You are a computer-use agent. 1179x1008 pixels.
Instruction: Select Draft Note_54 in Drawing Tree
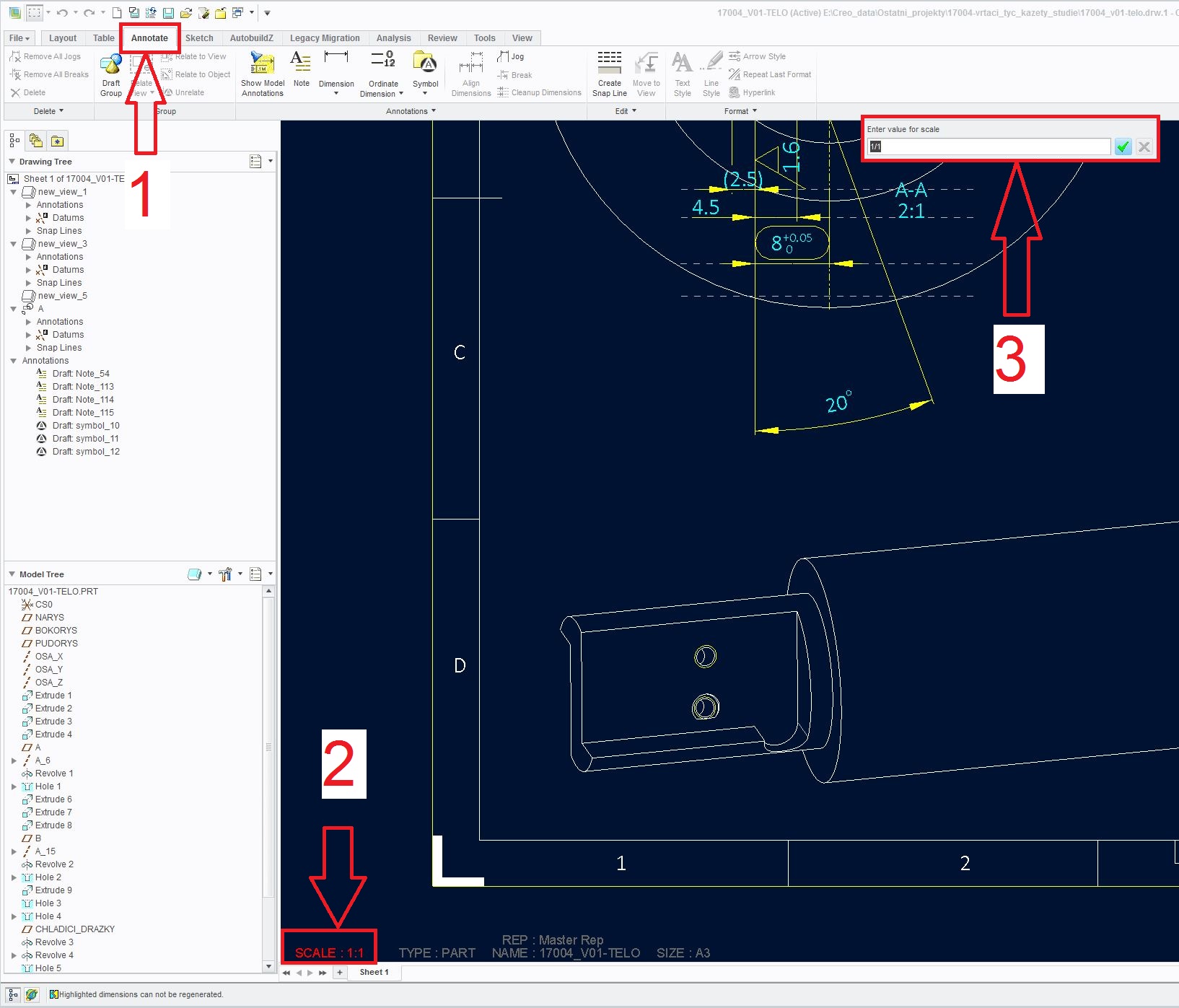pos(73,374)
